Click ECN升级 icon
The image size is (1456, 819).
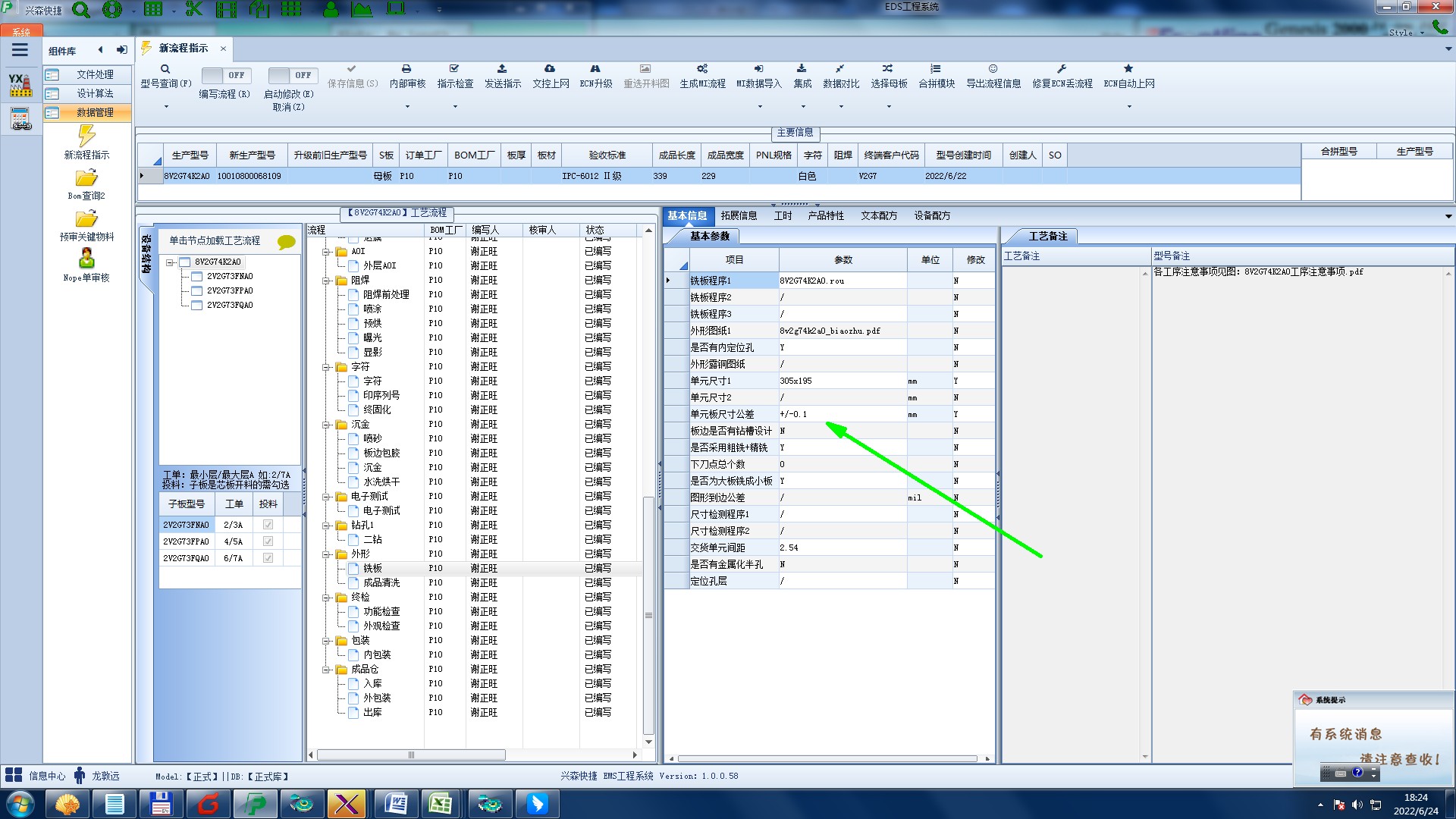click(595, 68)
